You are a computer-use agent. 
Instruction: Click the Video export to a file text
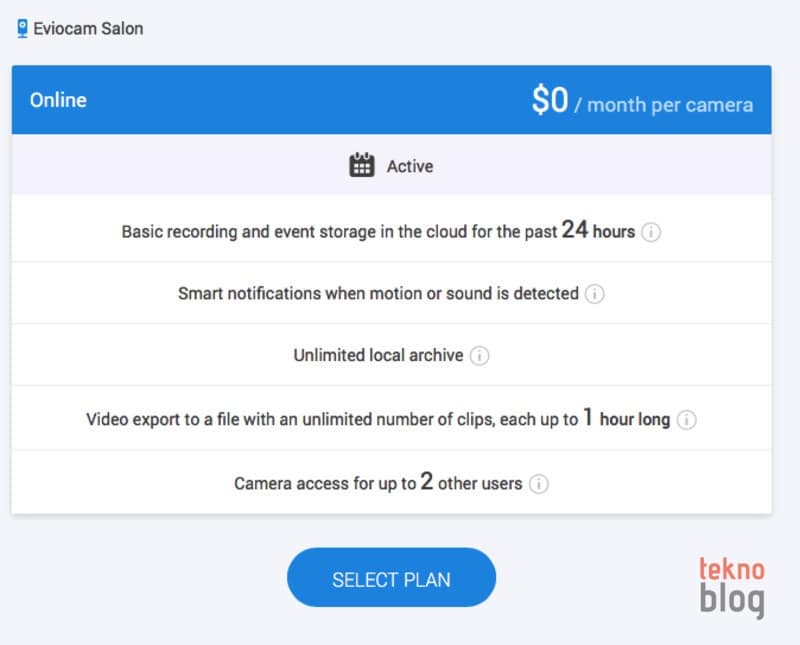tap(332, 420)
